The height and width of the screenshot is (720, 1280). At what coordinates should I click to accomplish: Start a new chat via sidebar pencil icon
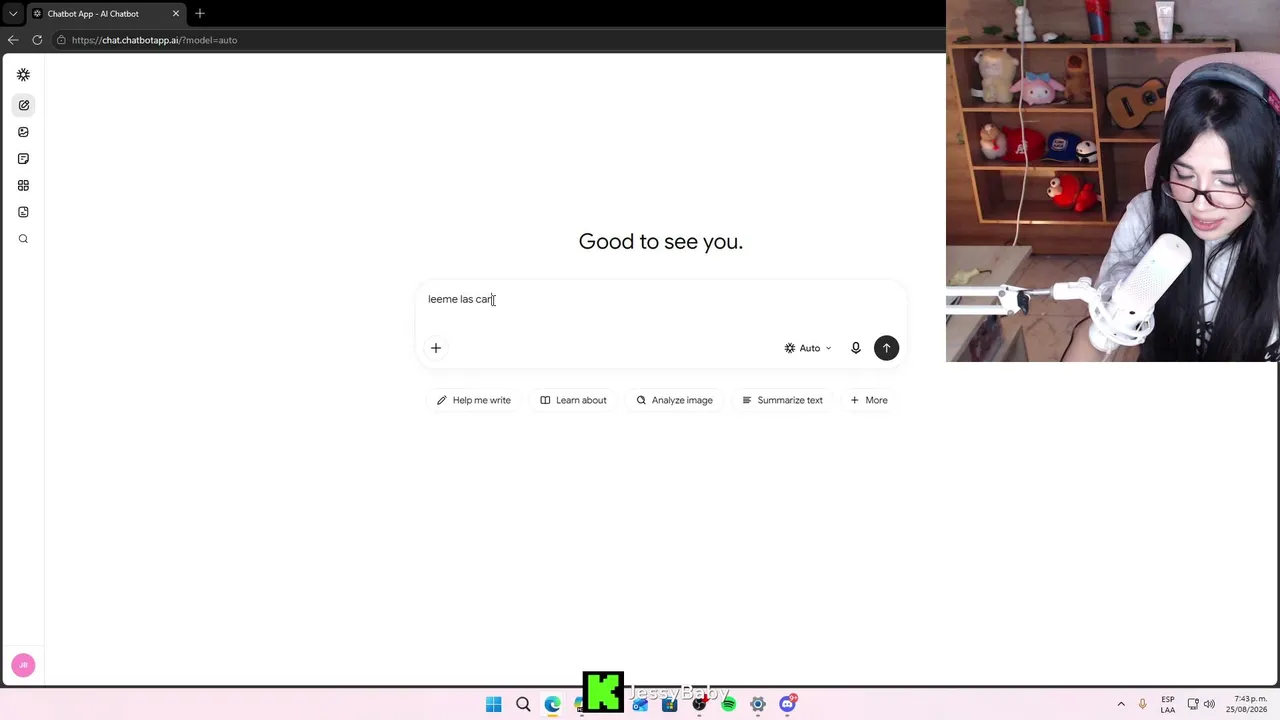coord(23,105)
